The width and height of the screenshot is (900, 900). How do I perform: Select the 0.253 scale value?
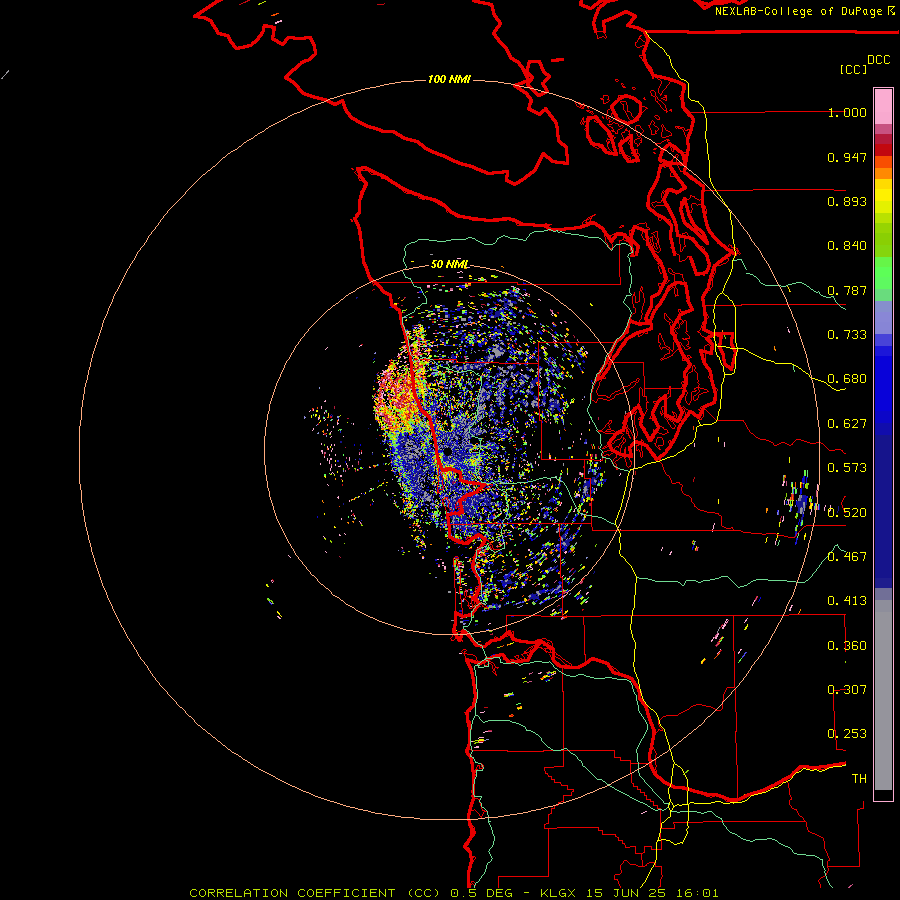click(x=847, y=734)
